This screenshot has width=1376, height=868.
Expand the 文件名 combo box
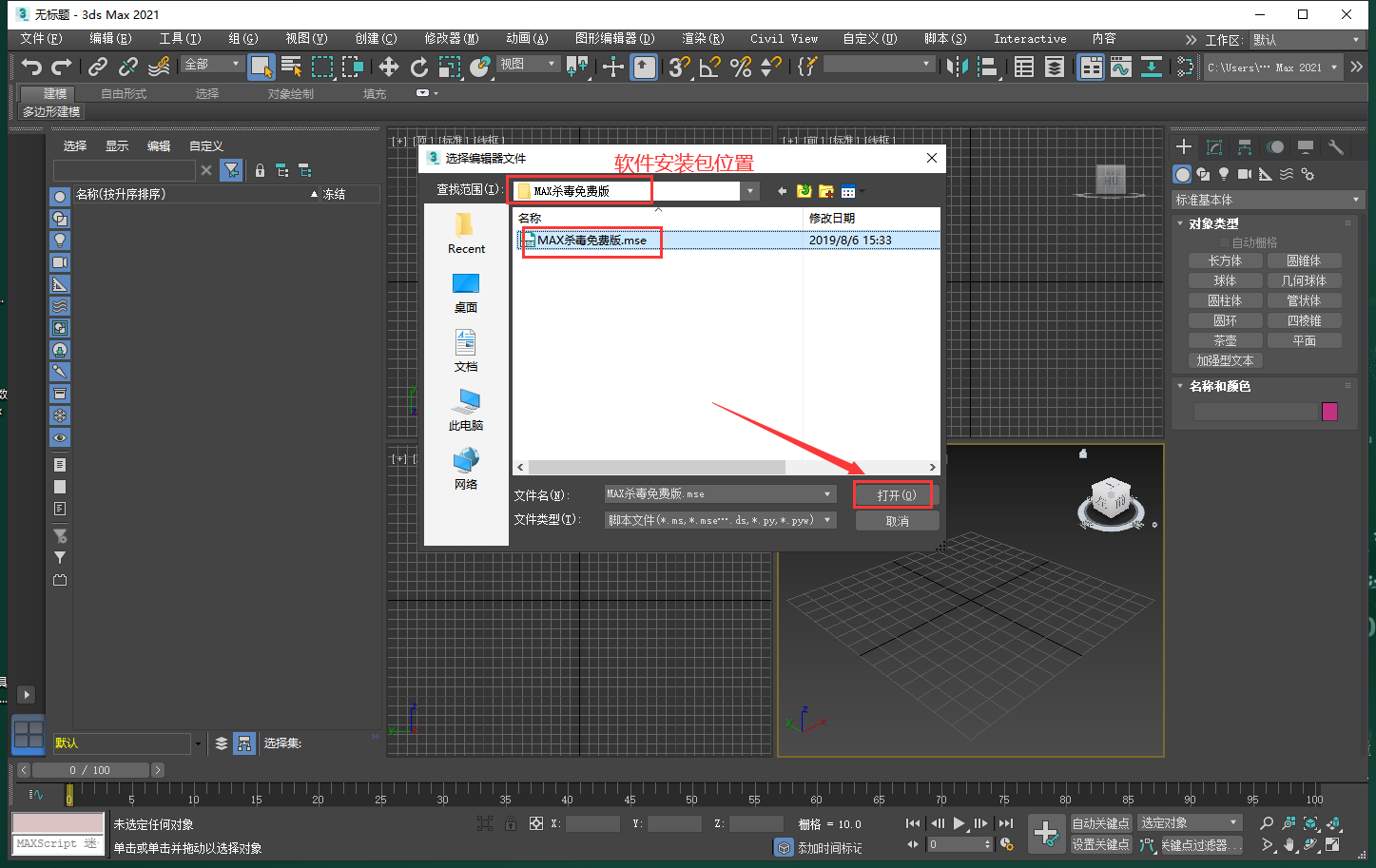pos(827,494)
